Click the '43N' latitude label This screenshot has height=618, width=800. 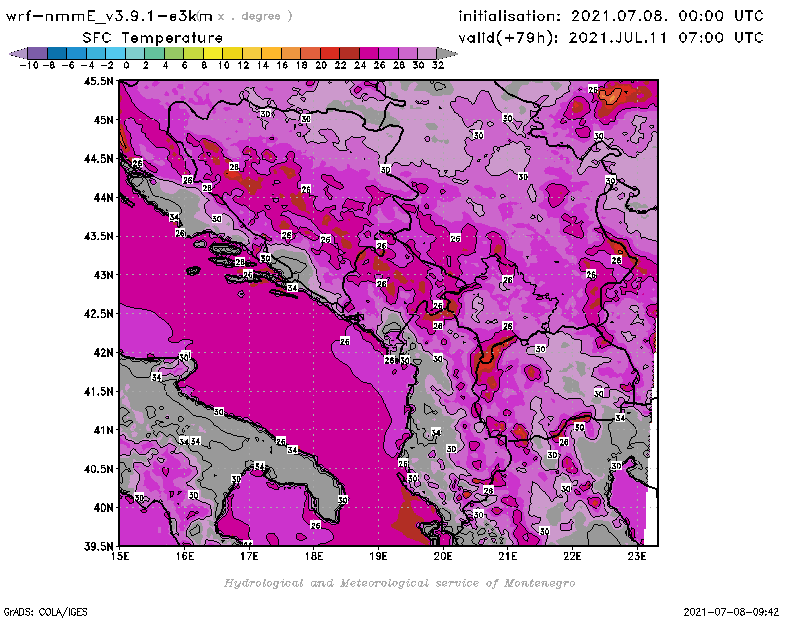click(x=104, y=275)
